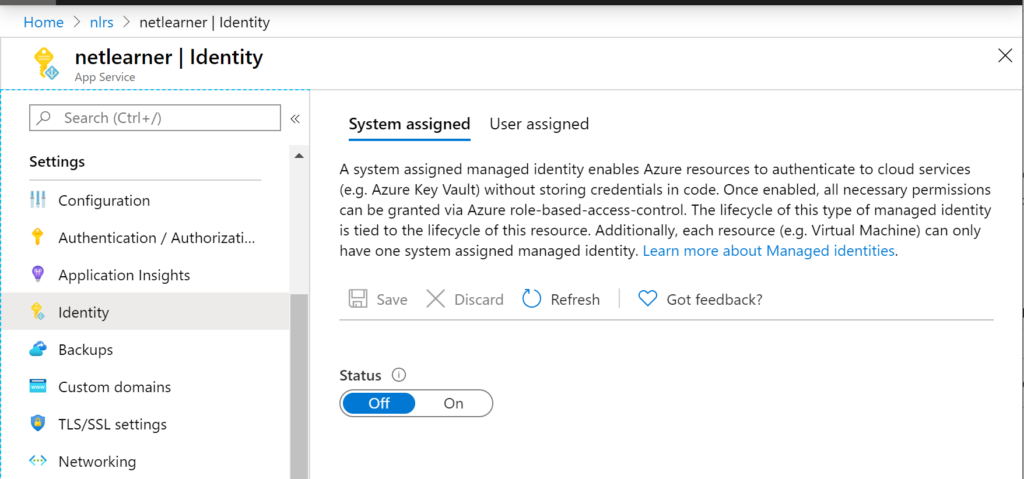1024x479 pixels.
Task: Click the Discard X icon
Action: point(436,299)
